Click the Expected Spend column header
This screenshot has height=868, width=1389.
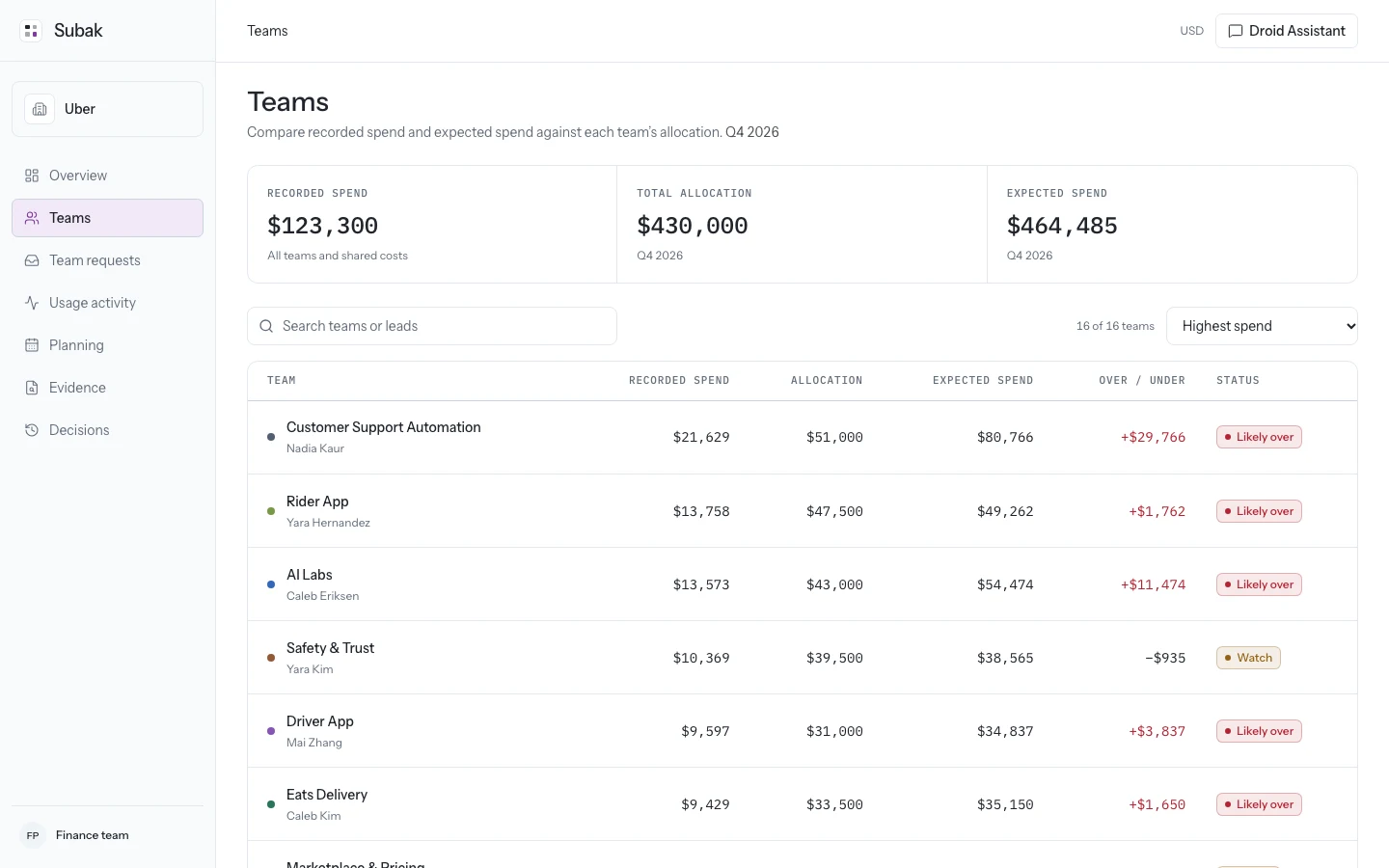pyautogui.click(x=983, y=381)
